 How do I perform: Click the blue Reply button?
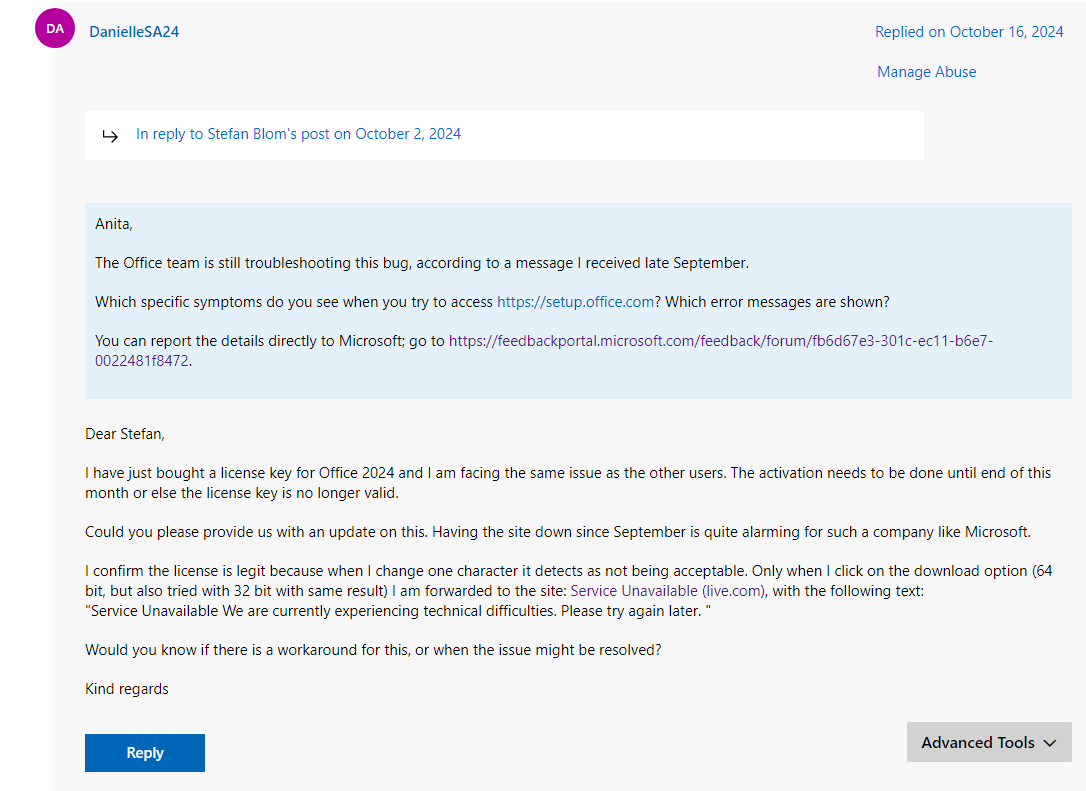[145, 753]
